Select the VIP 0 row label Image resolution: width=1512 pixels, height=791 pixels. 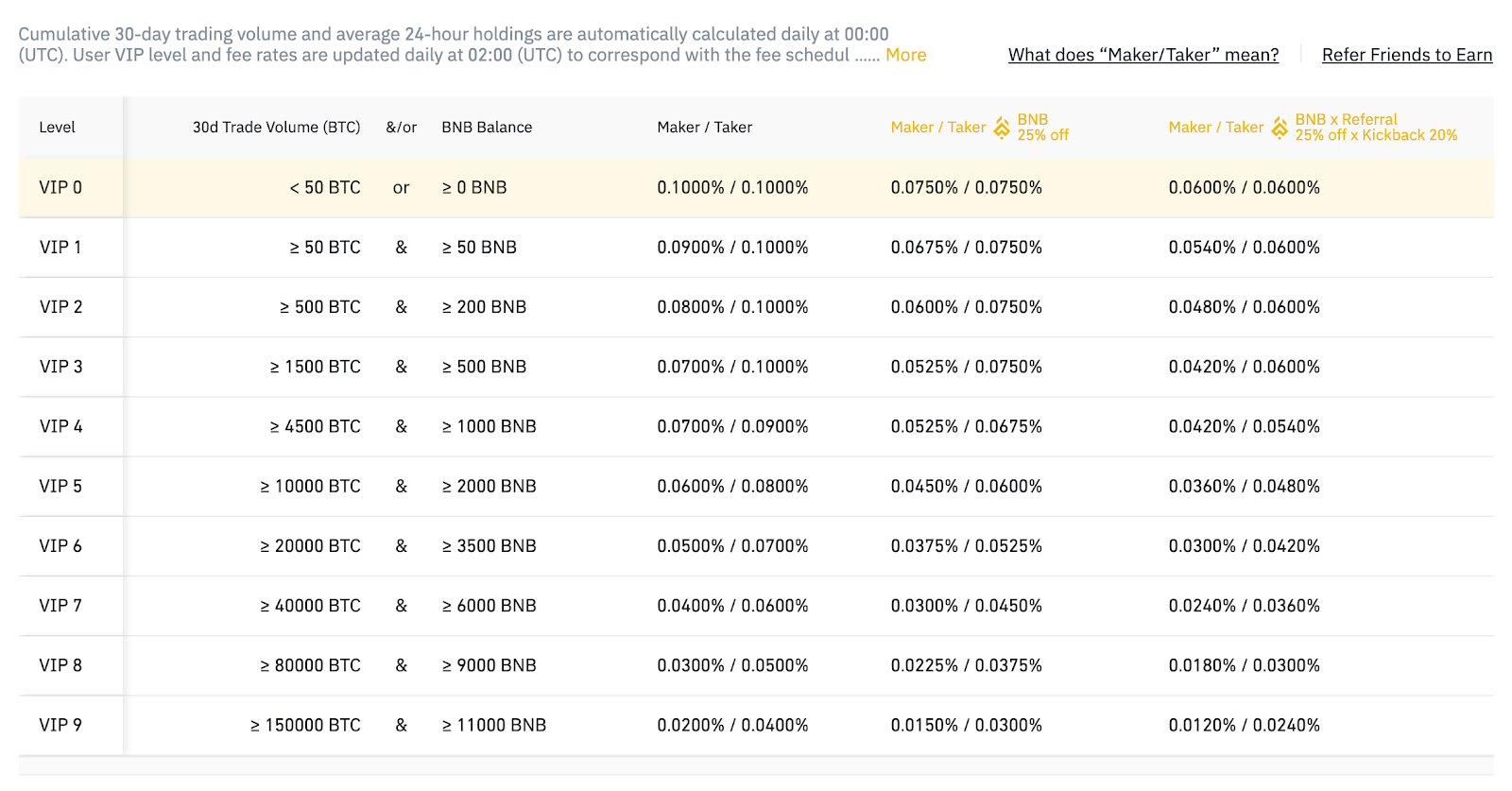pyautogui.click(x=60, y=187)
